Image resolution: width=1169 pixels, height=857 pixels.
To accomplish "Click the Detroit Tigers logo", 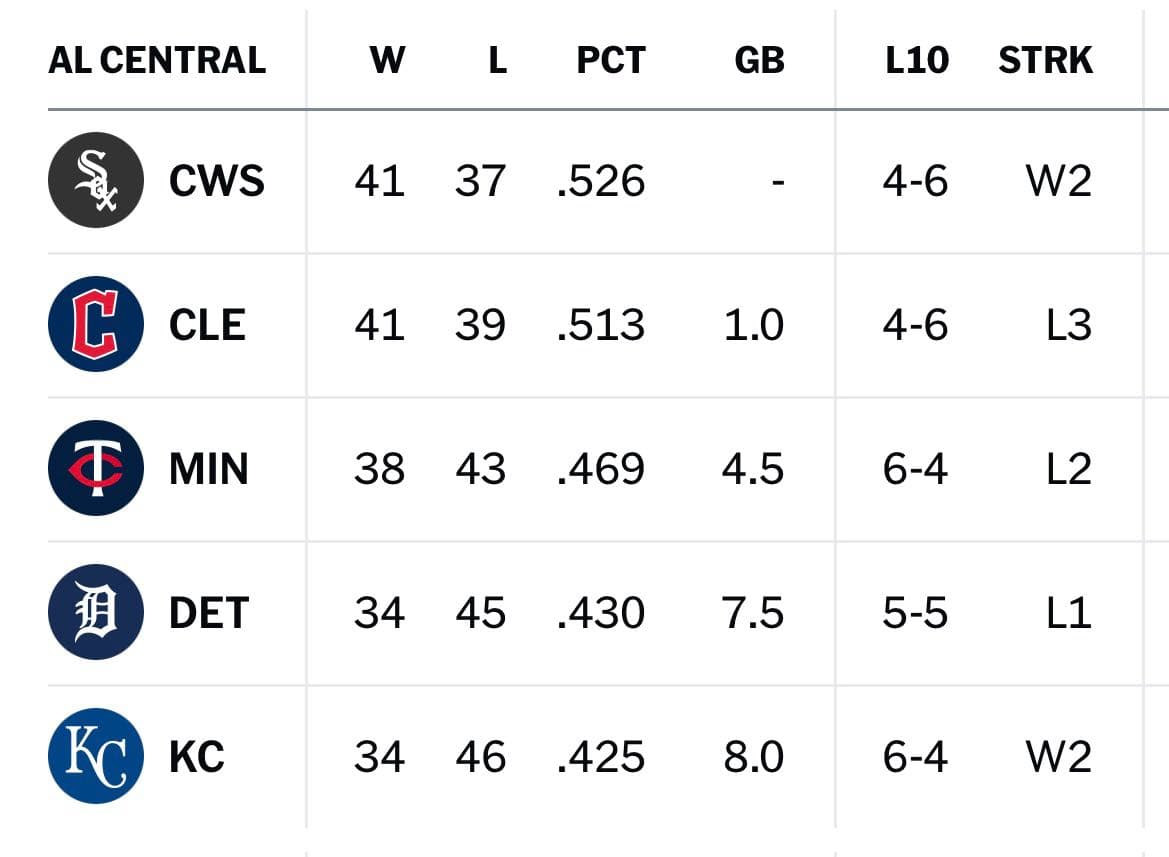I will pos(95,612).
